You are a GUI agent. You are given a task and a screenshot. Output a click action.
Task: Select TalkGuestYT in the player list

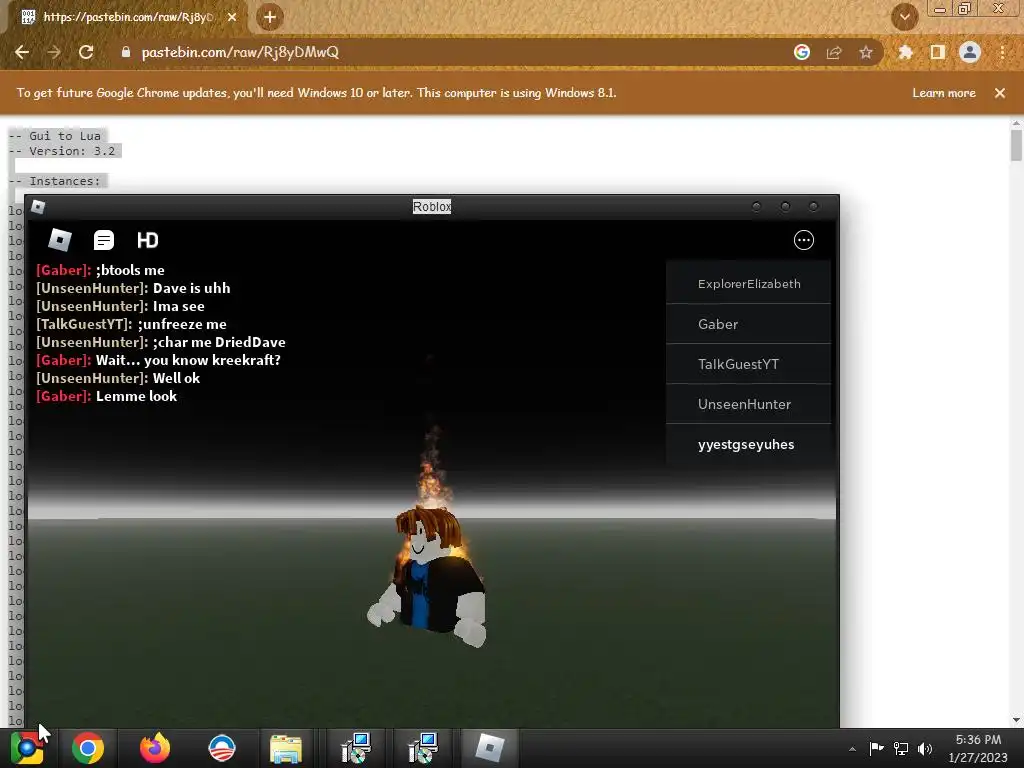coord(748,364)
